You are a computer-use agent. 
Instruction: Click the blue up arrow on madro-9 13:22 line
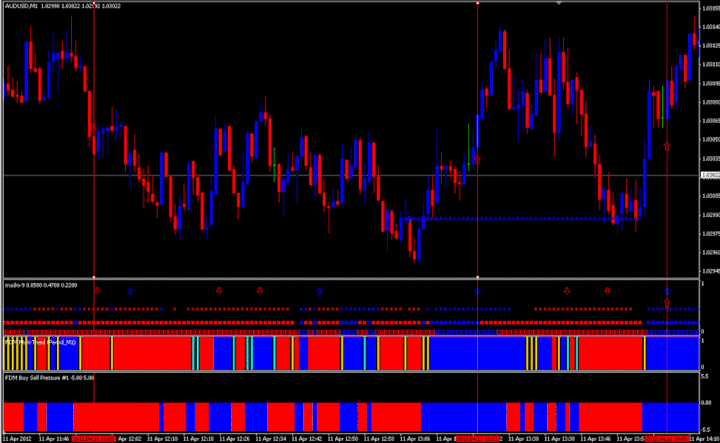[x=478, y=291]
